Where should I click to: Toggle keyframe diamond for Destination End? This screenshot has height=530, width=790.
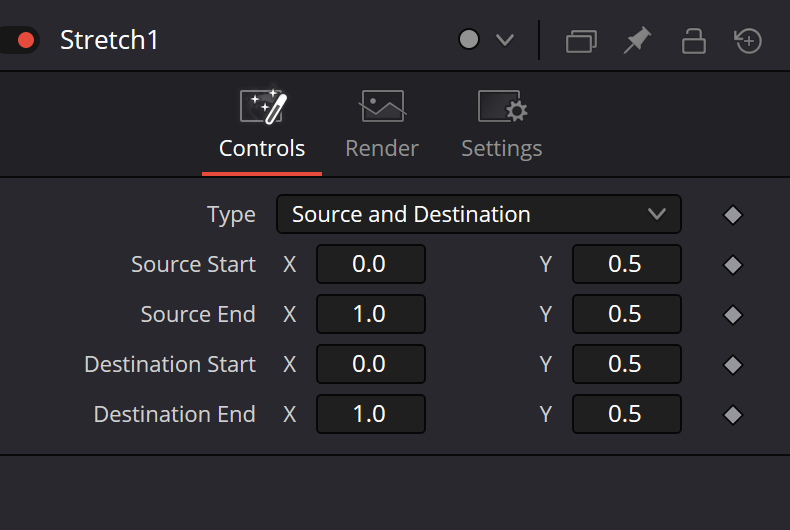(x=733, y=415)
